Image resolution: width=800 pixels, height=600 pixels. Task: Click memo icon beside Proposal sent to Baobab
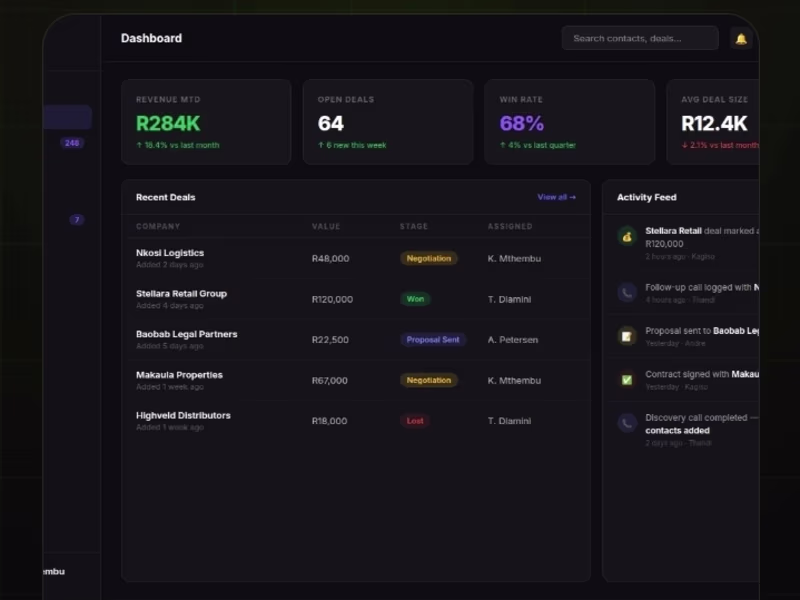(x=627, y=336)
